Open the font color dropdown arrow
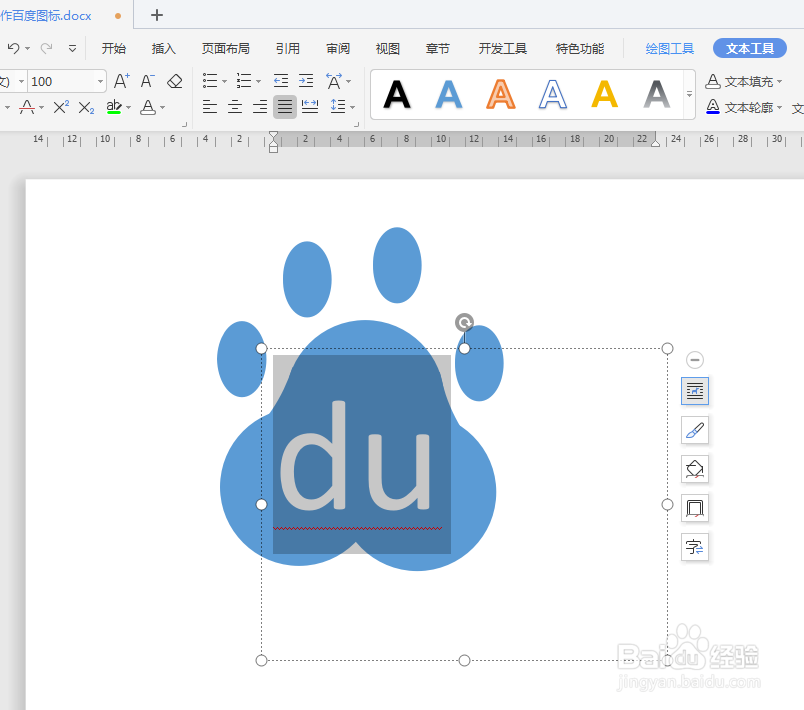The image size is (804, 710). click(163, 108)
